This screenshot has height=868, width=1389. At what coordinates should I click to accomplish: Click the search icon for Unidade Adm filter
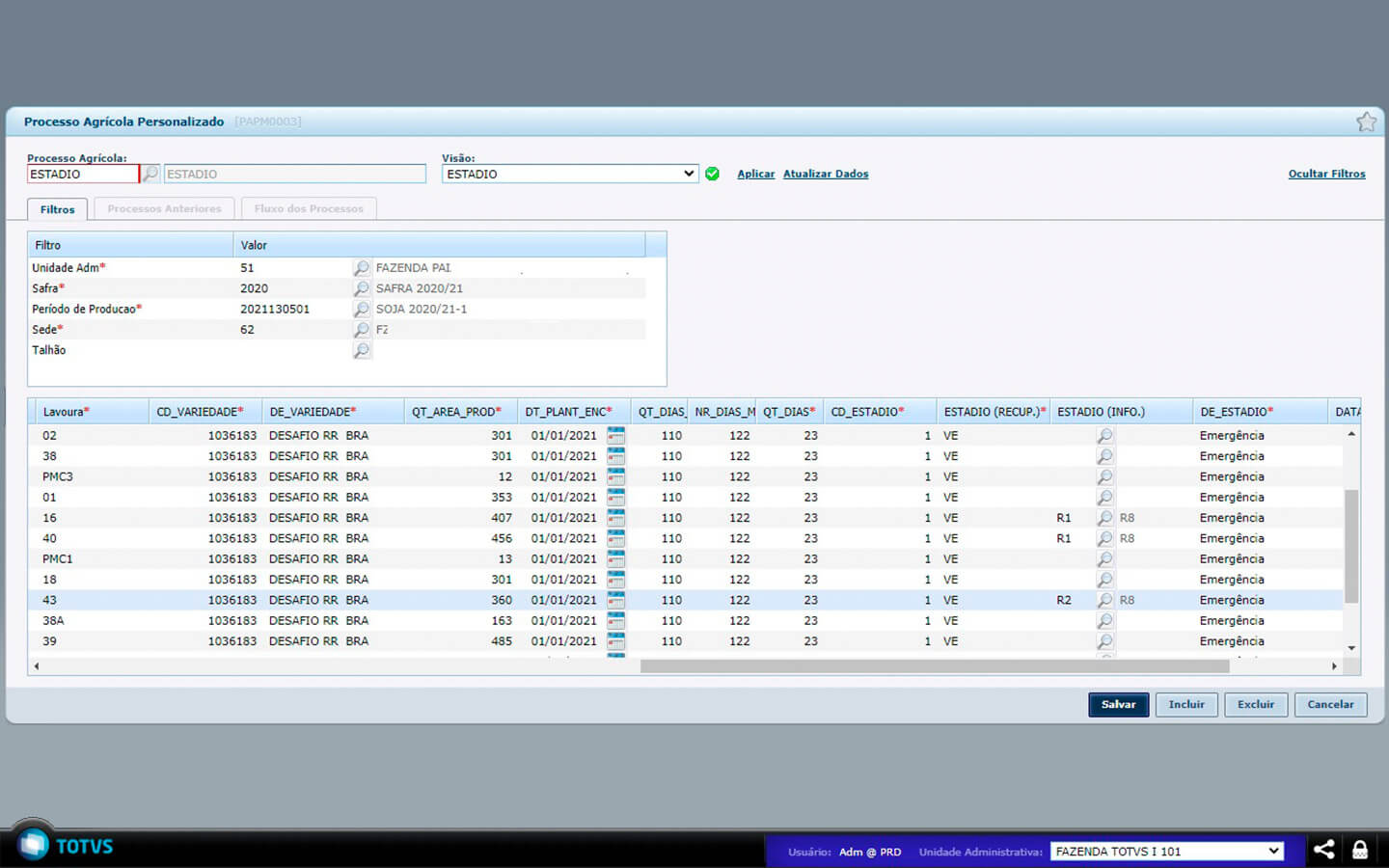(x=361, y=268)
